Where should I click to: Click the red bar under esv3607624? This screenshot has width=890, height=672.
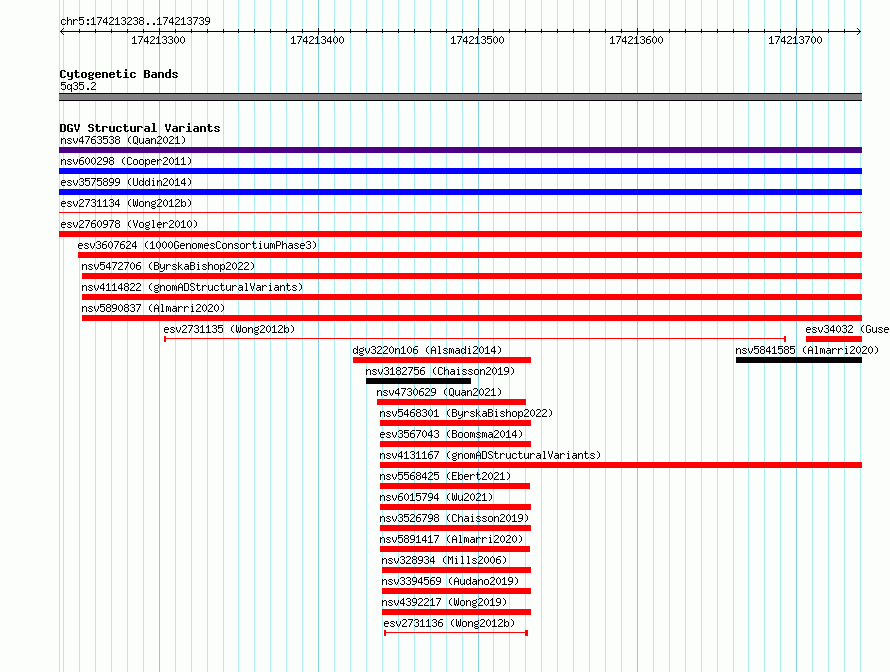click(470, 255)
